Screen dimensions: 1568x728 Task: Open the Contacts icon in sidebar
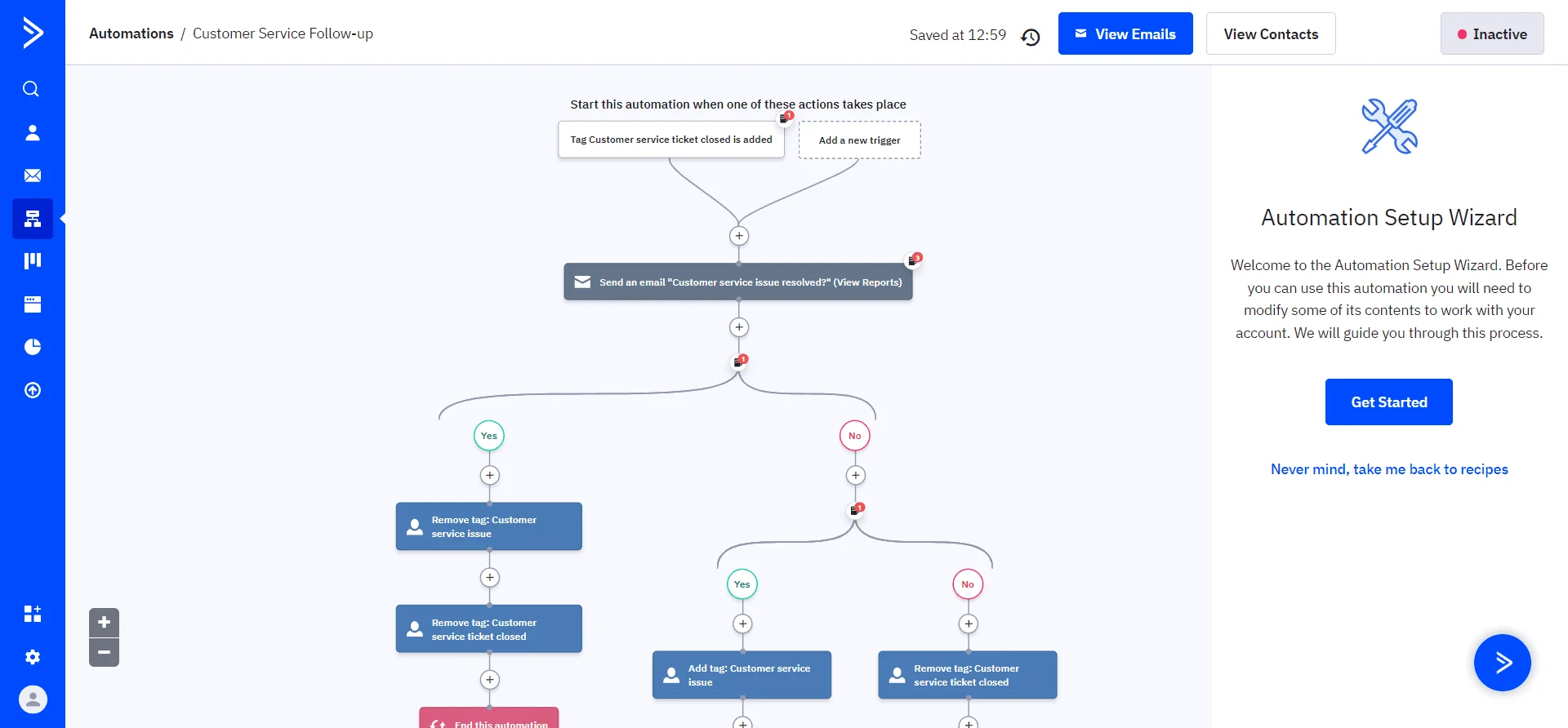click(33, 132)
